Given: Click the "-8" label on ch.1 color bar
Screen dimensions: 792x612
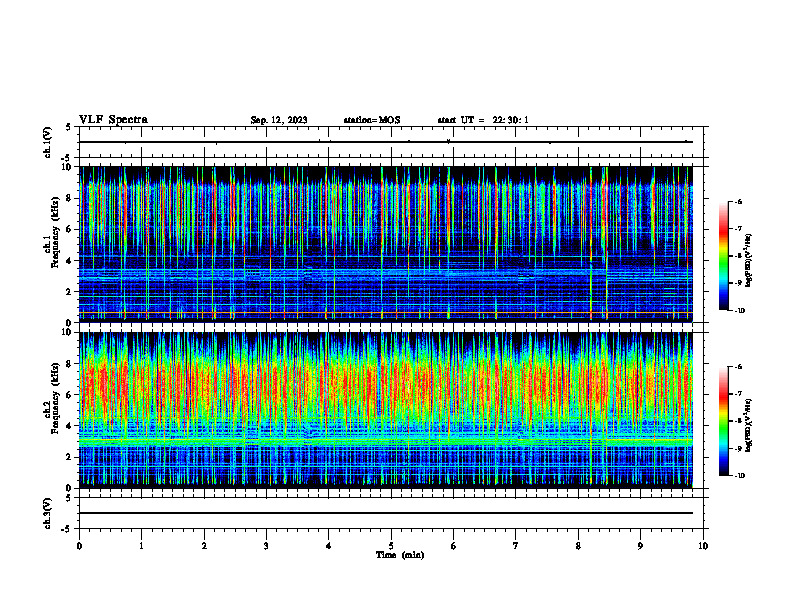Looking at the screenshot, I should click(738, 256).
